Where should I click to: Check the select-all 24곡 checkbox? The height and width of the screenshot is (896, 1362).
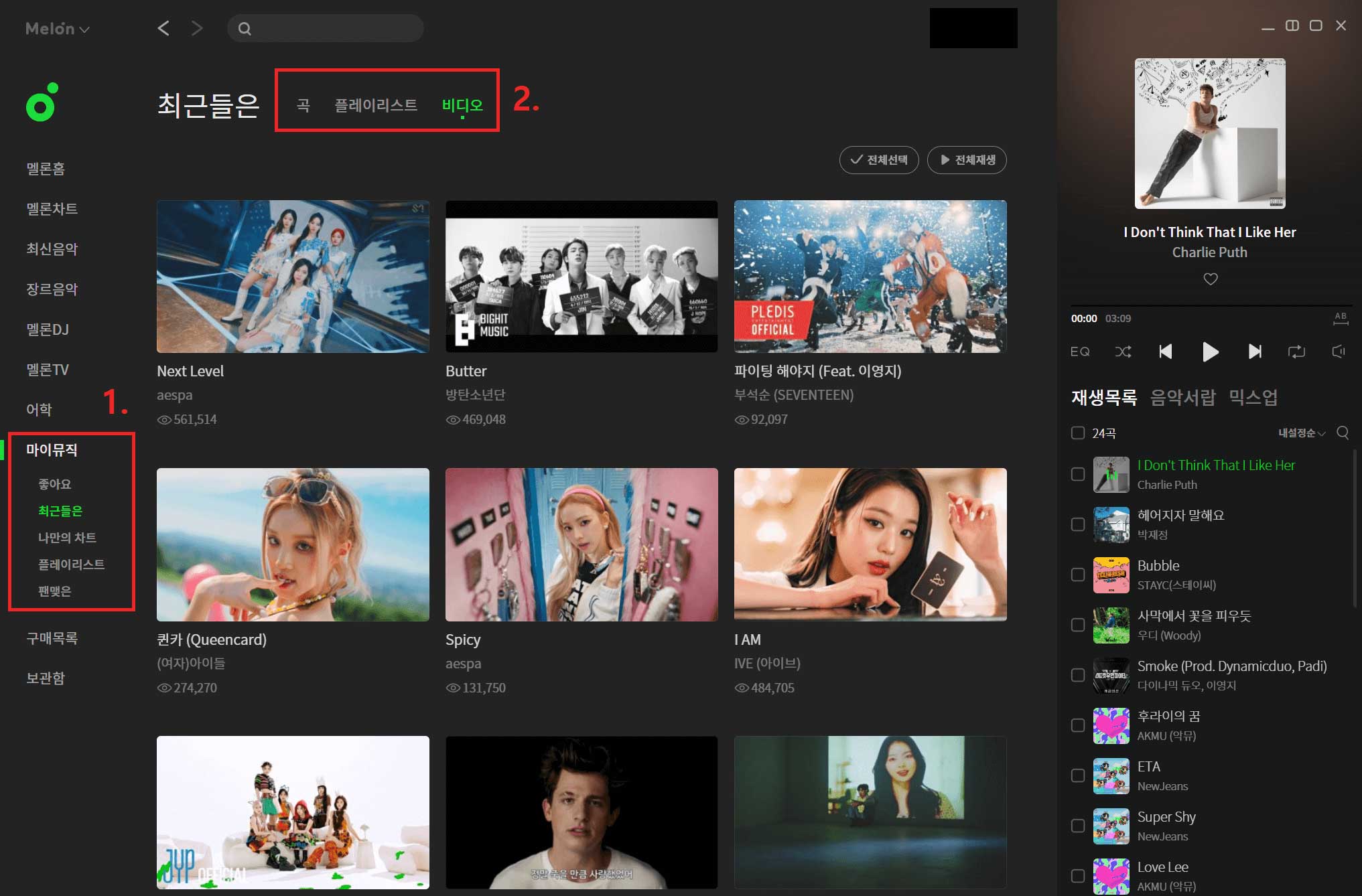click(1078, 433)
